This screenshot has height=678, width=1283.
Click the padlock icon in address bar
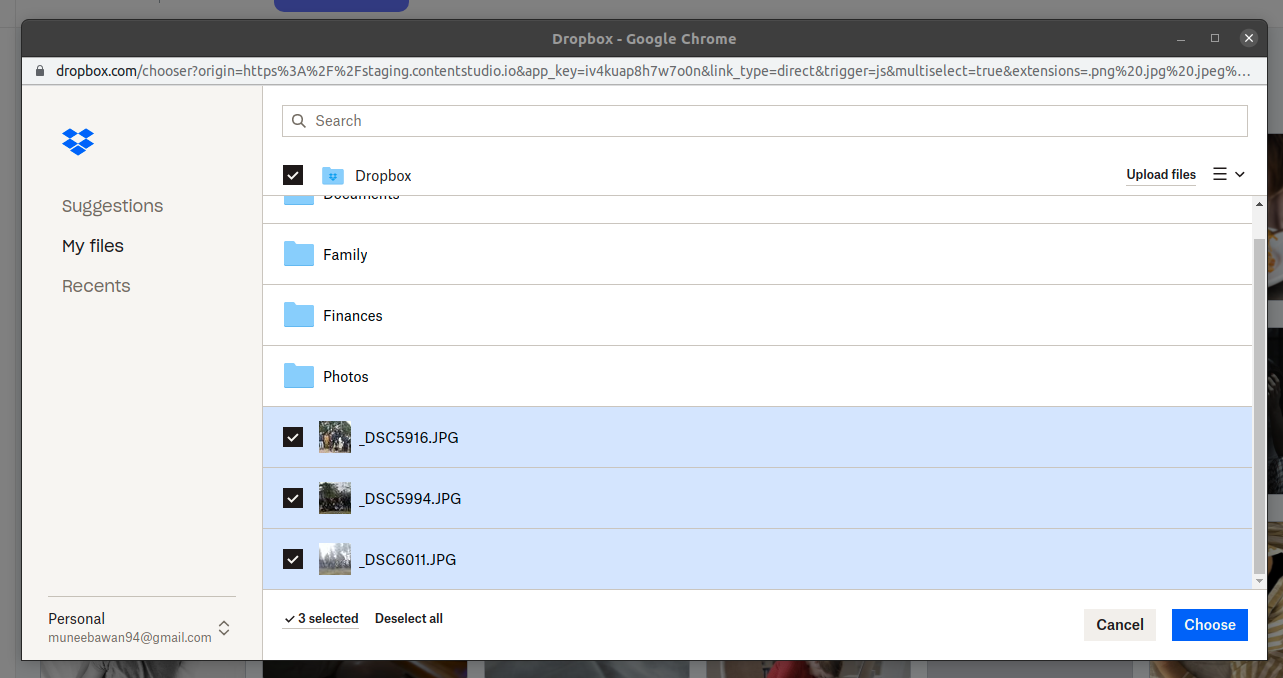point(40,71)
